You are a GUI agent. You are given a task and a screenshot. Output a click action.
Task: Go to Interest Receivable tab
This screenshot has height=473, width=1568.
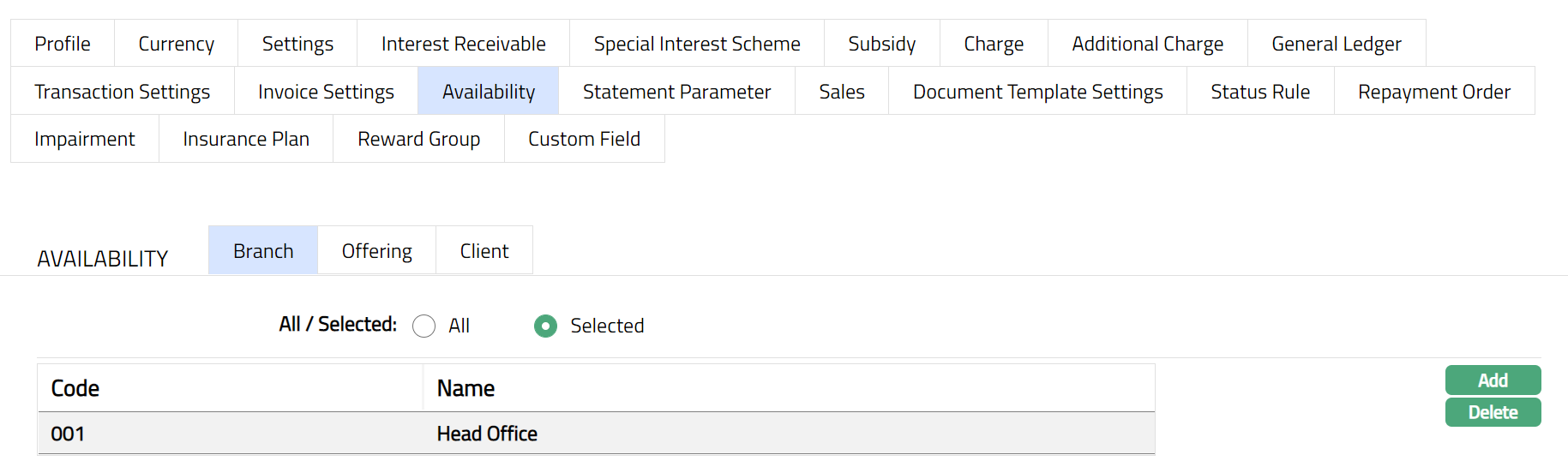[463, 44]
